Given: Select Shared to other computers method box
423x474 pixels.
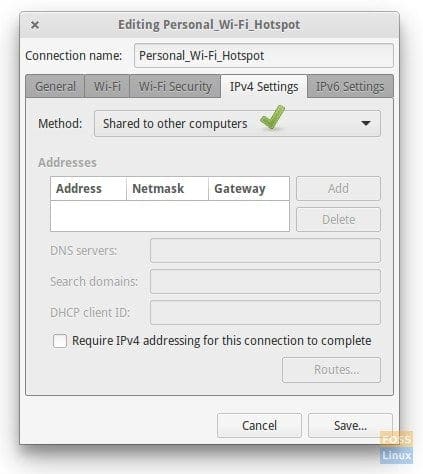Looking at the screenshot, I should coord(237,124).
